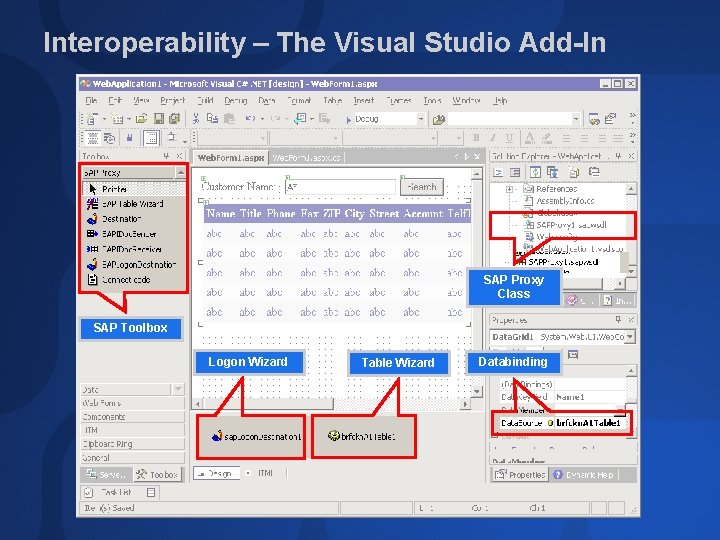
Task: Toggle the Toolbox auto-hide pin
Action: tap(166, 156)
